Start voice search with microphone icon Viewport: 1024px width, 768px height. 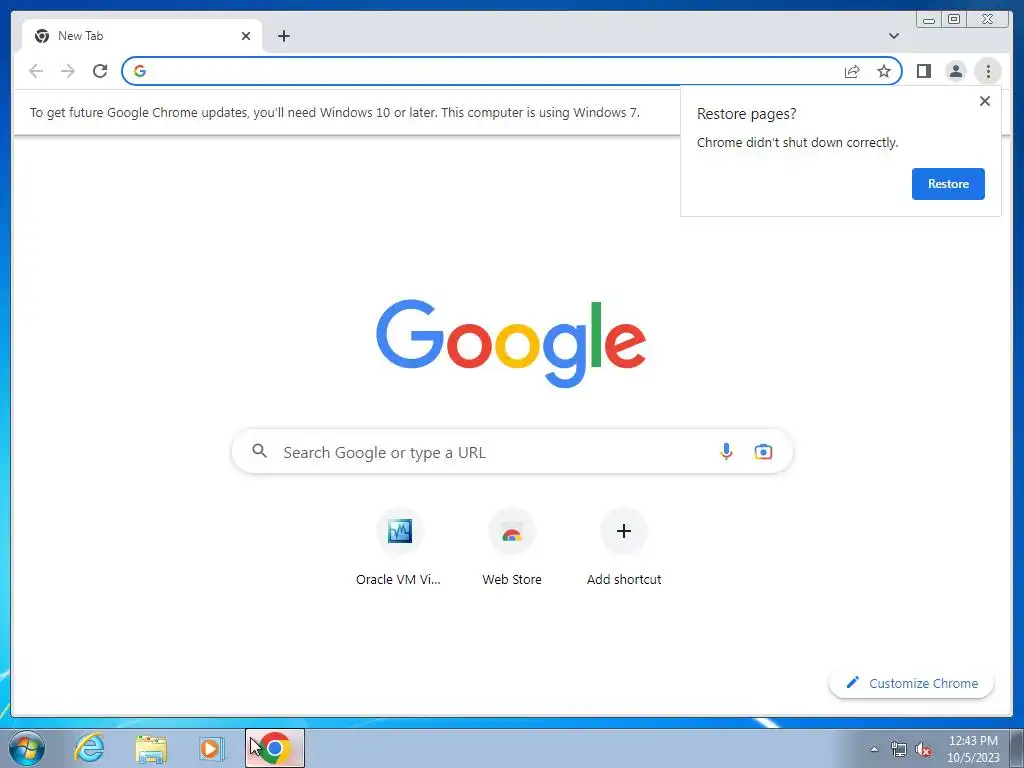tap(726, 451)
